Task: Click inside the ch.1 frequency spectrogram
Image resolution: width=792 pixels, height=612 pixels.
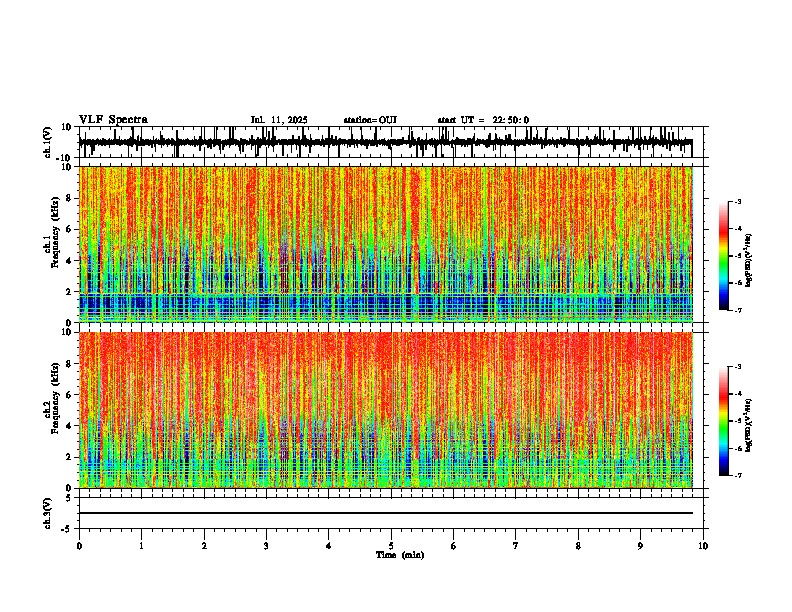Action: [x=385, y=244]
